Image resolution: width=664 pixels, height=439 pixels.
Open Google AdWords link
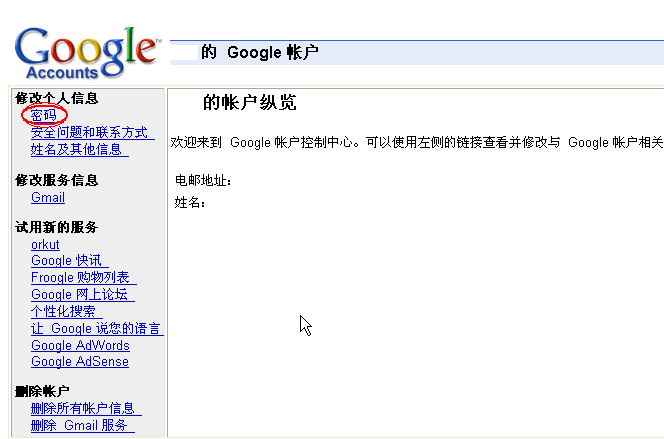[80, 345]
